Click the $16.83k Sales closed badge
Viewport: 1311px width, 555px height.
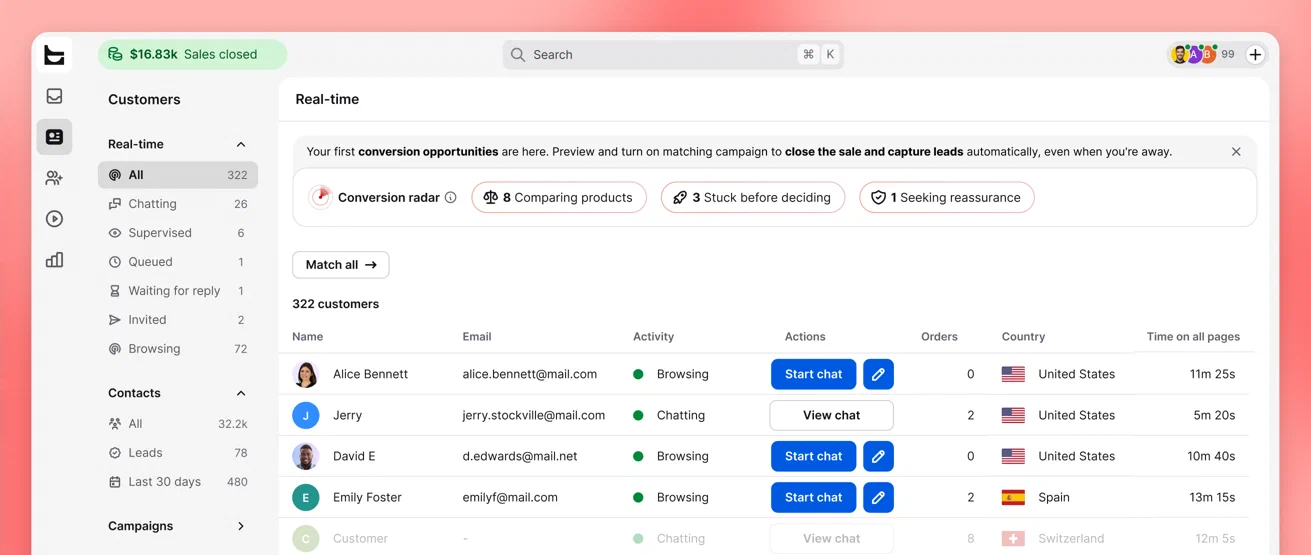[x=192, y=54]
